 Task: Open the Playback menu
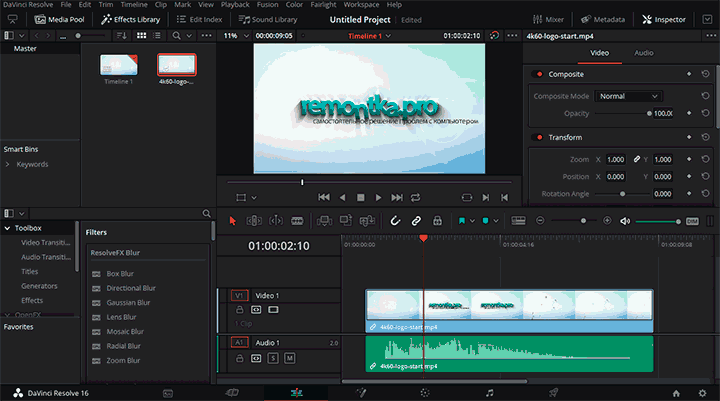pyautogui.click(x=235, y=5)
